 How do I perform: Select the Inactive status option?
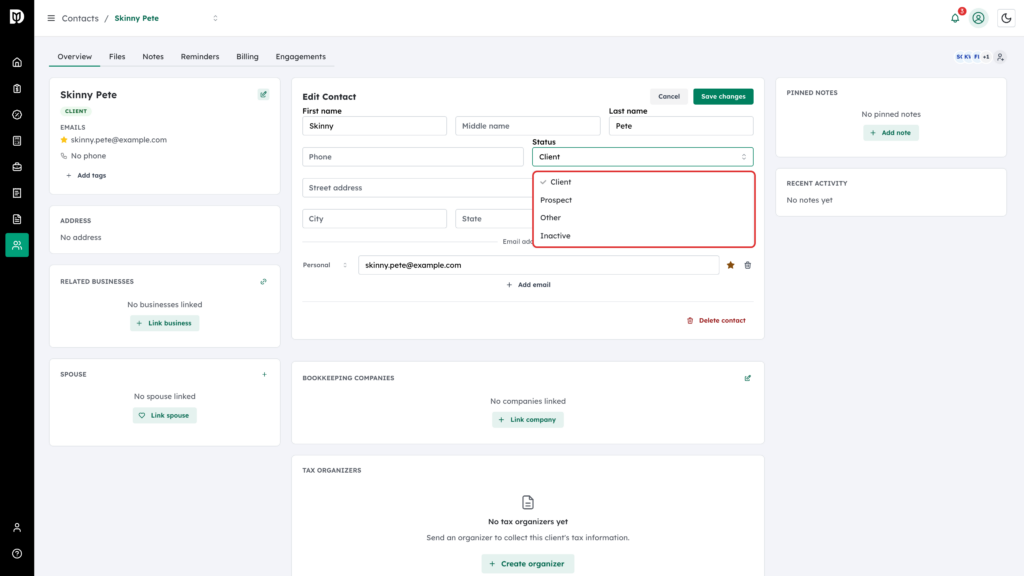pyautogui.click(x=643, y=236)
